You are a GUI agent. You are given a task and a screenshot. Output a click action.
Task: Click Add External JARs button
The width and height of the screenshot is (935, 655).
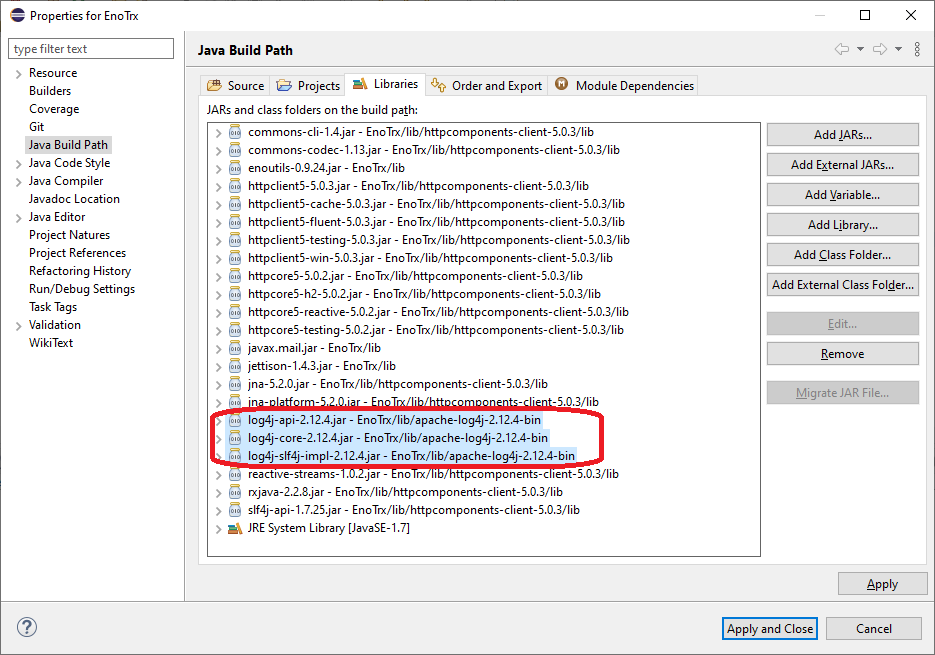tap(842, 165)
